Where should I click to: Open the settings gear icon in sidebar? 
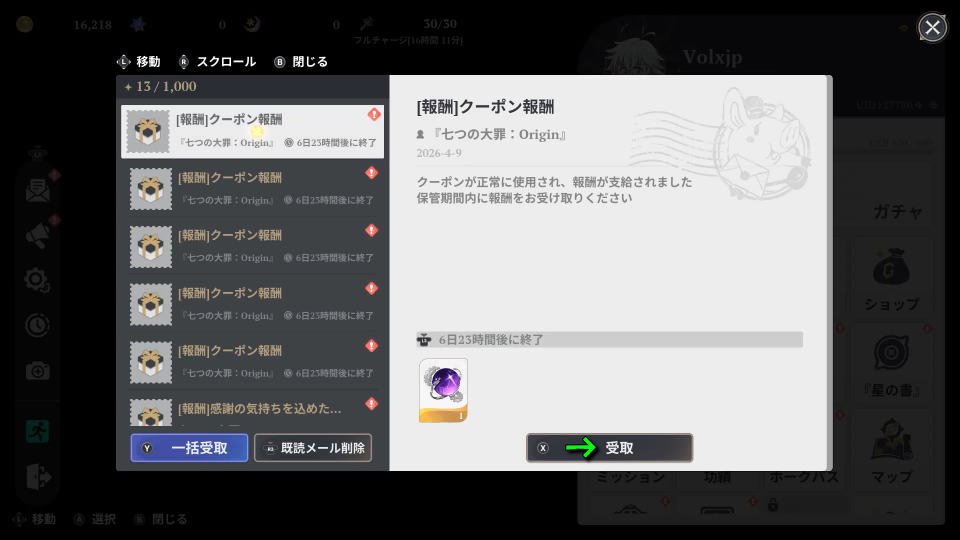point(38,280)
